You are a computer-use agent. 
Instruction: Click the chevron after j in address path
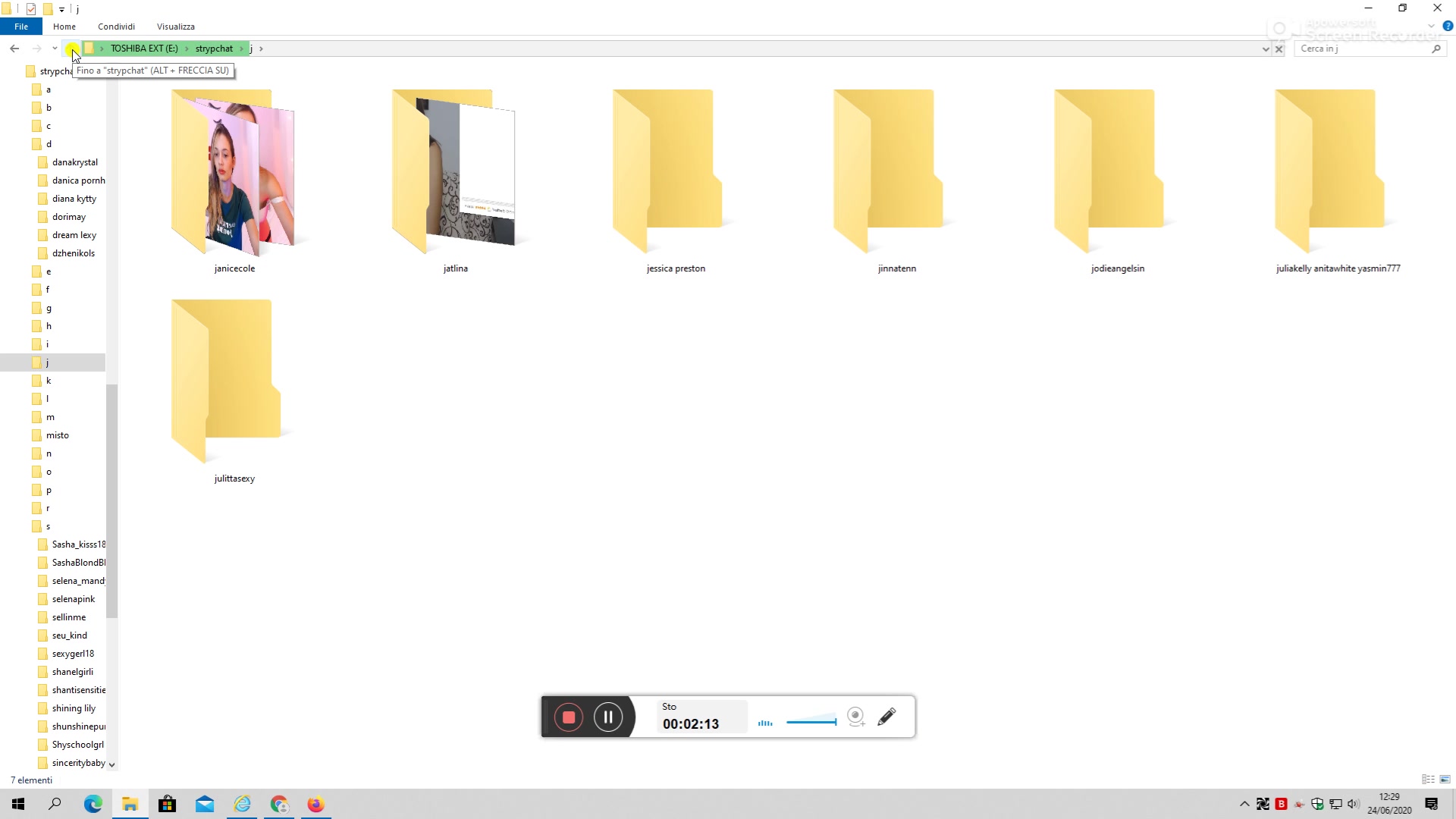coord(261,49)
